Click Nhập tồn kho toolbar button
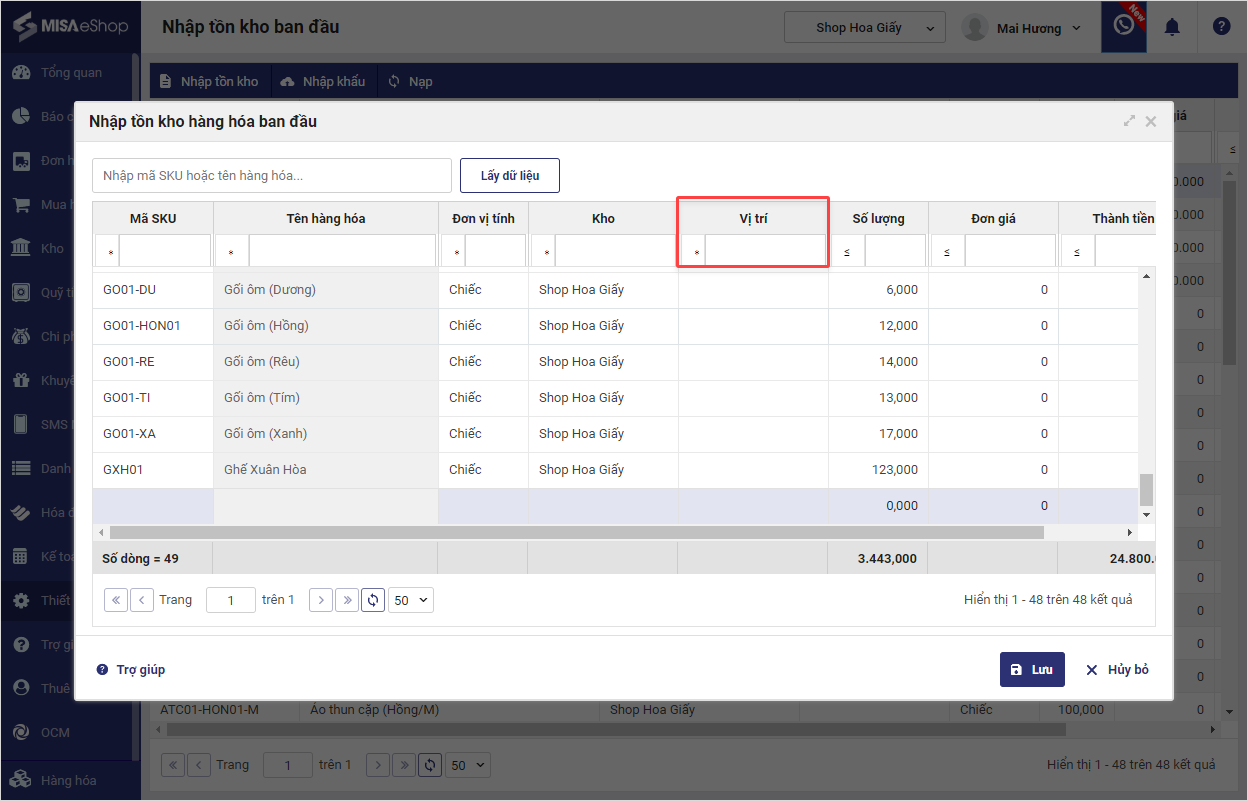This screenshot has width=1248, height=801. pyautogui.click(x=209, y=81)
